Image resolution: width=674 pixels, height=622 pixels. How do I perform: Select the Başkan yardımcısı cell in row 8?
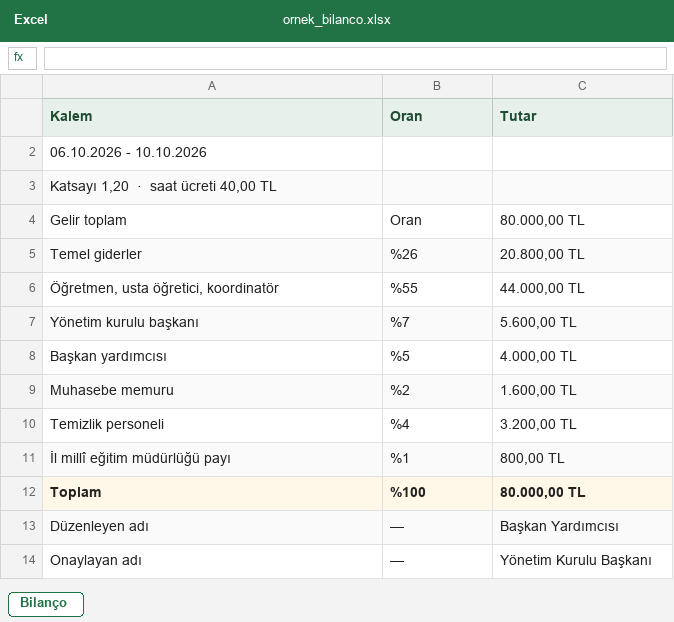point(212,357)
